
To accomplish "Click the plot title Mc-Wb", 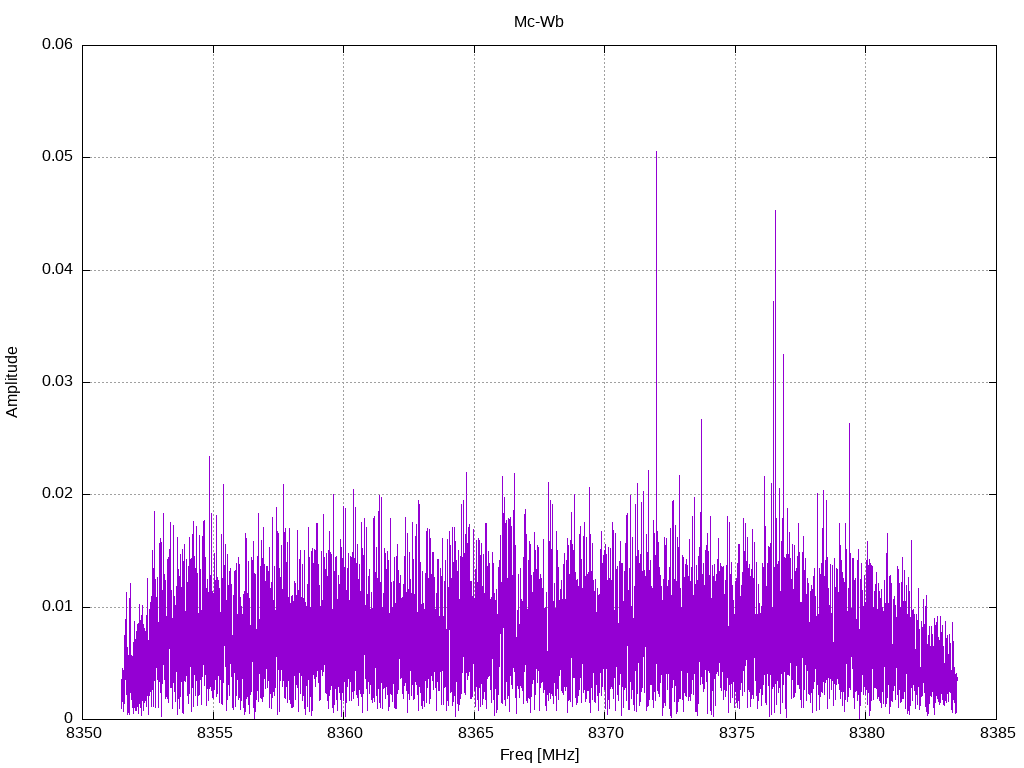I will click(x=539, y=22).
